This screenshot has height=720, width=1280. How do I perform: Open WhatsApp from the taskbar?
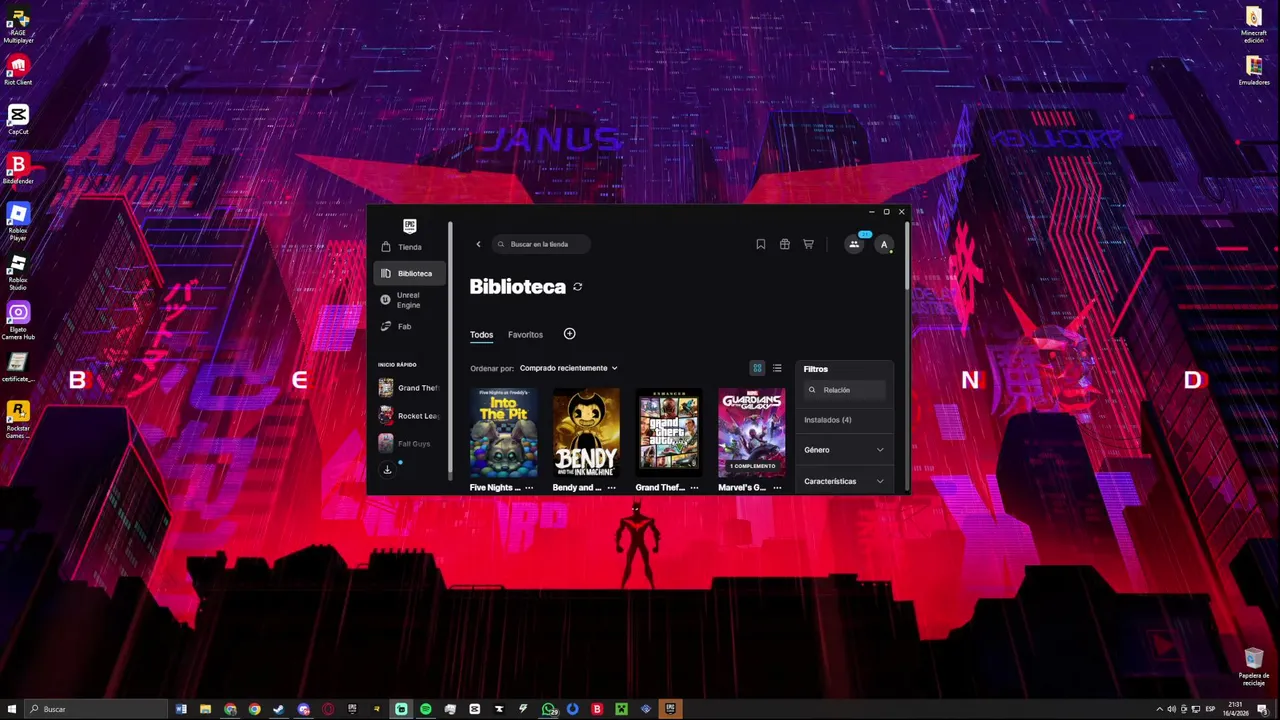pyautogui.click(x=548, y=709)
